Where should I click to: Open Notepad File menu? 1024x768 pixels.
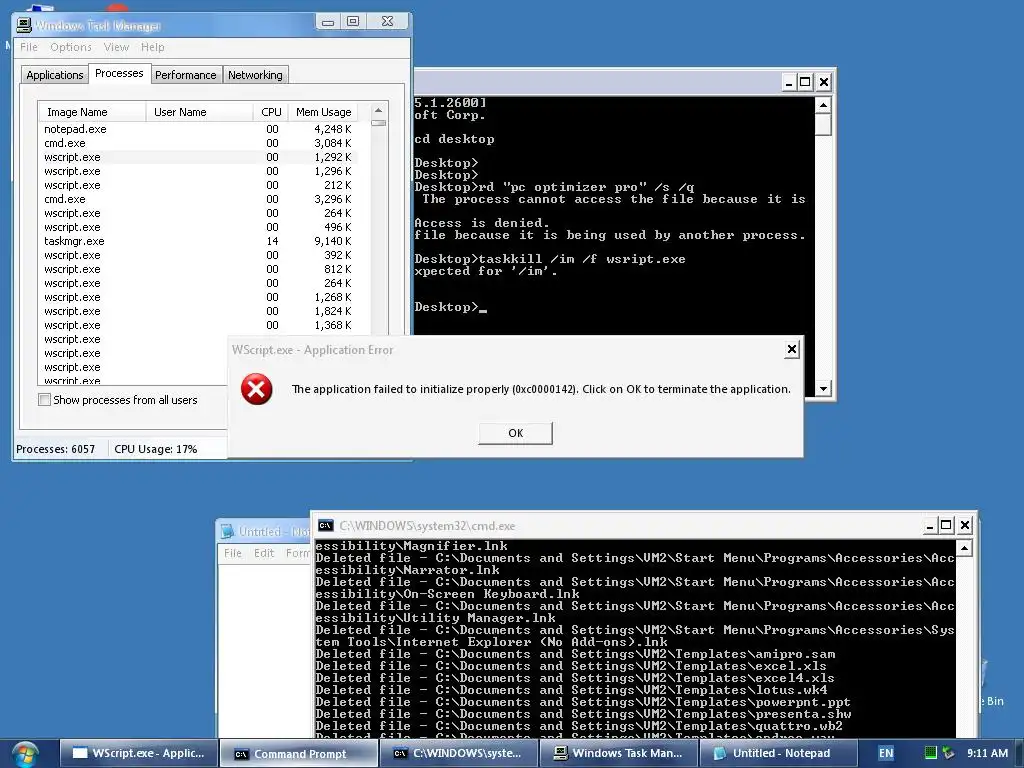pos(232,553)
